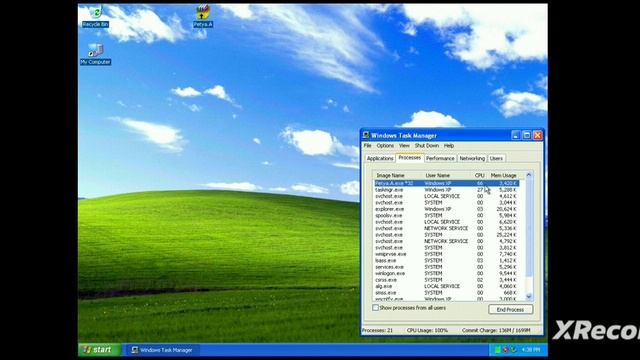The width and height of the screenshot is (640, 360).
Task: Select the wmiprvse.exe process row
Action: (x=447, y=254)
